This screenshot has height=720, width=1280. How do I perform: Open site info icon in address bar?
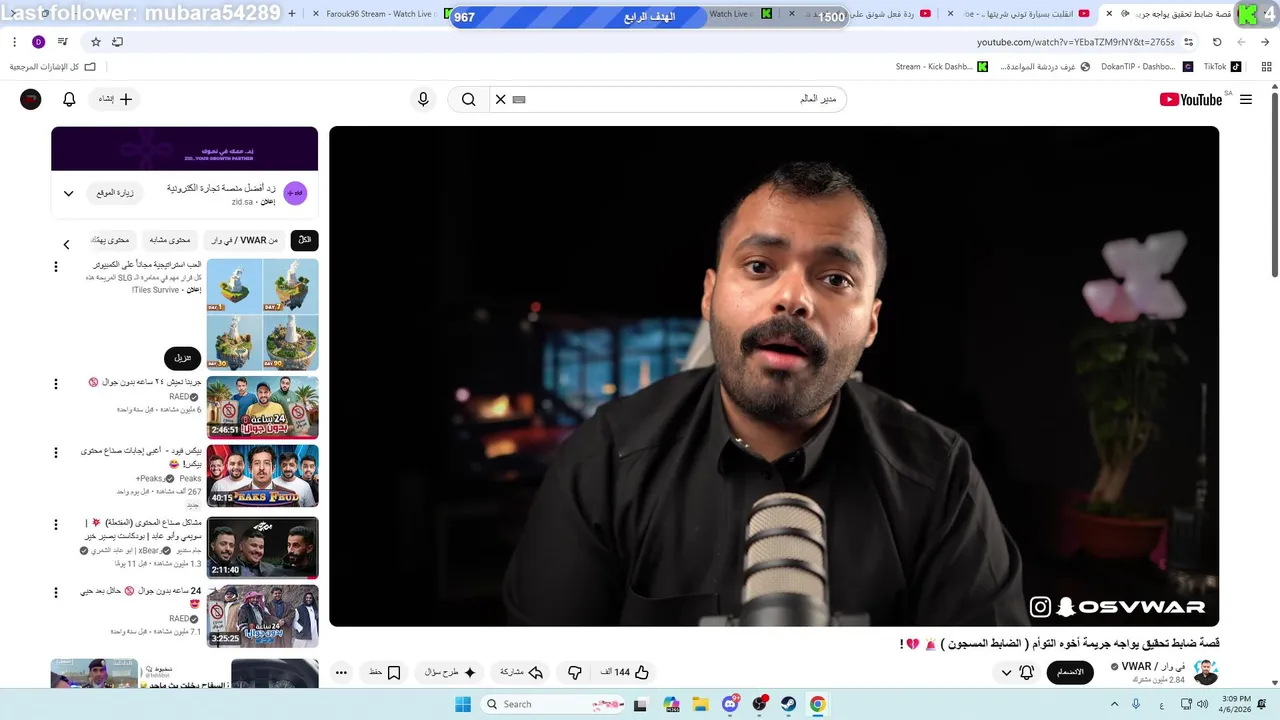click(x=1188, y=42)
